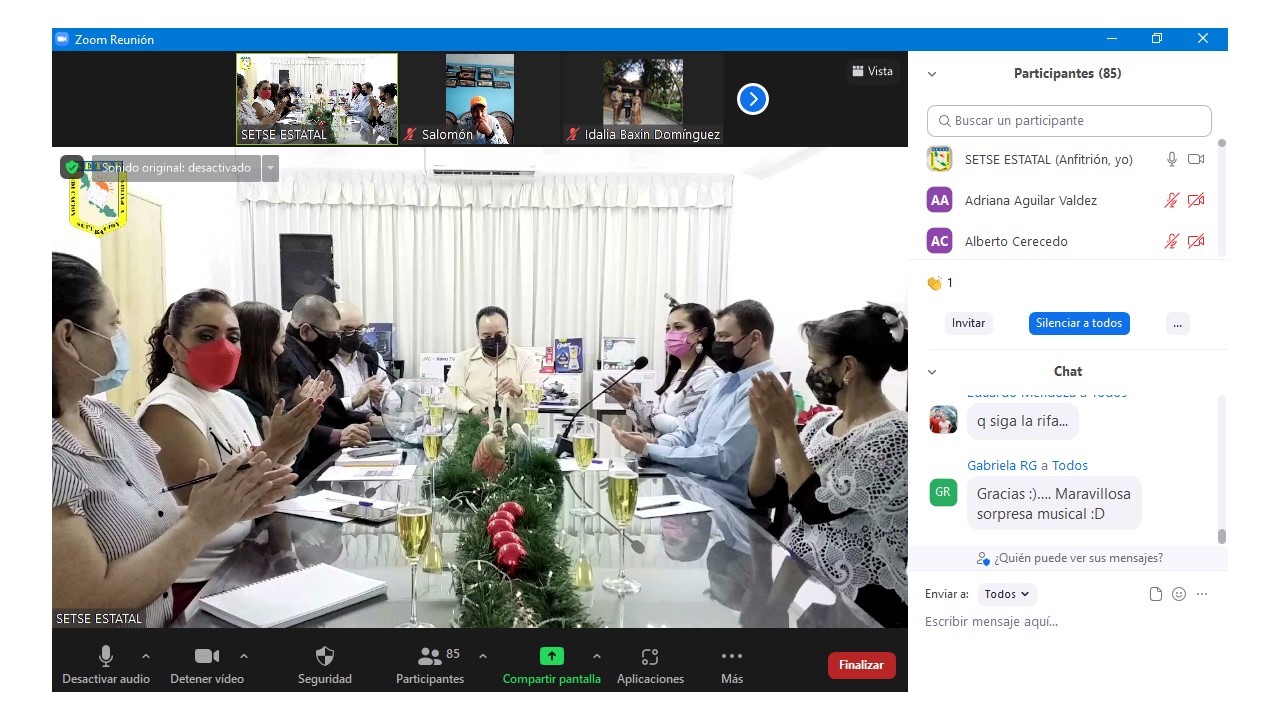Click the green encryption shield icon

[72, 167]
